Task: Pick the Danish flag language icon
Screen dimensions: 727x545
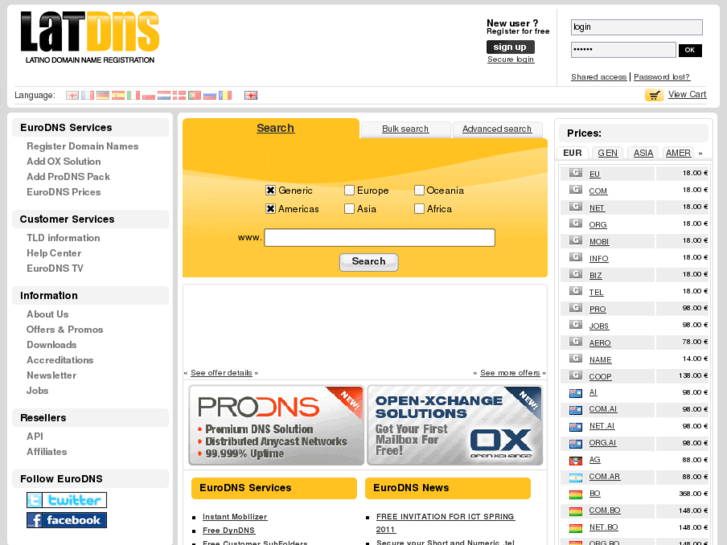Action: [179, 95]
